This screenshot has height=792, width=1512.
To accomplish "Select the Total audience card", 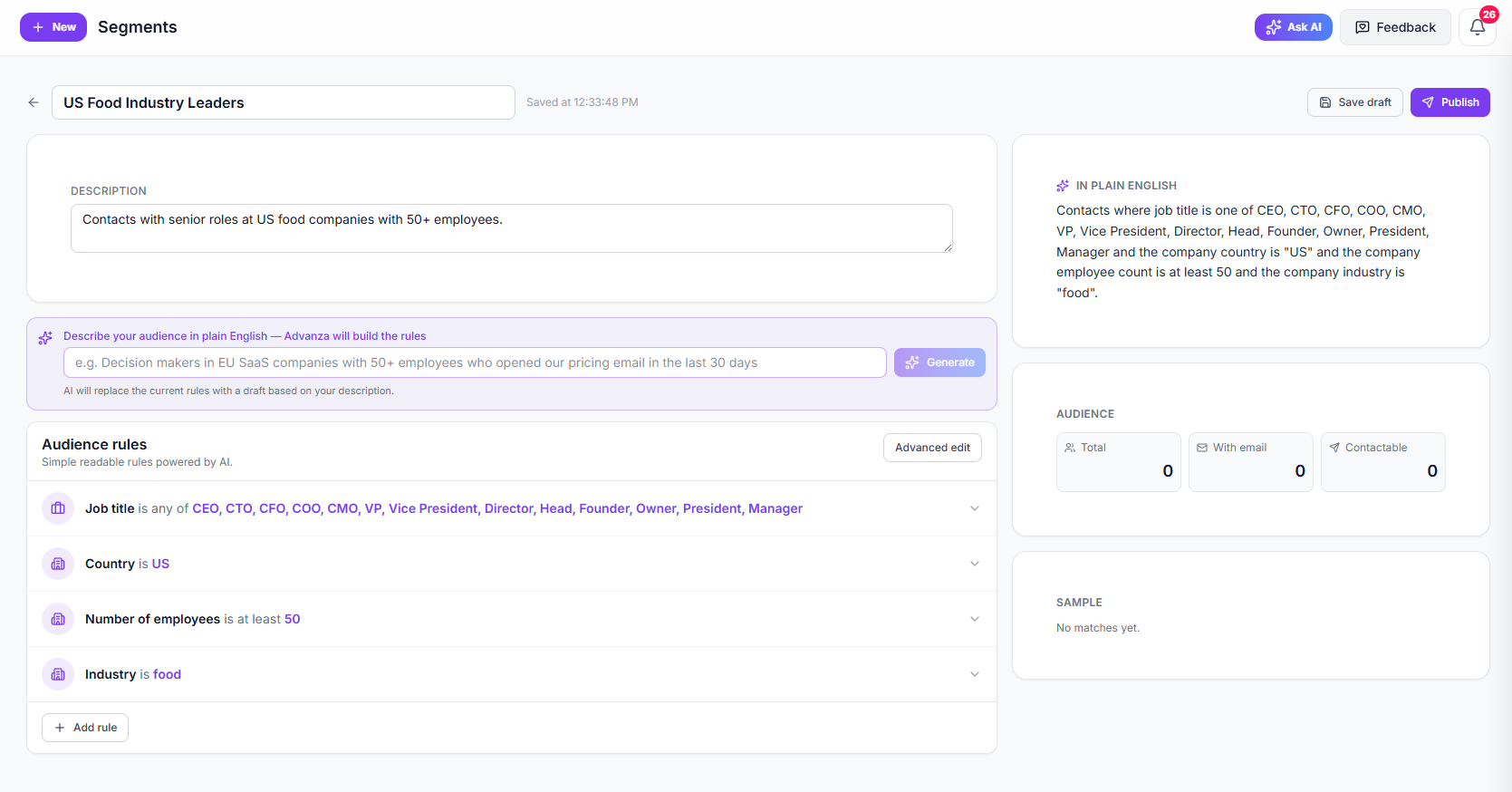I will tap(1119, 462).
